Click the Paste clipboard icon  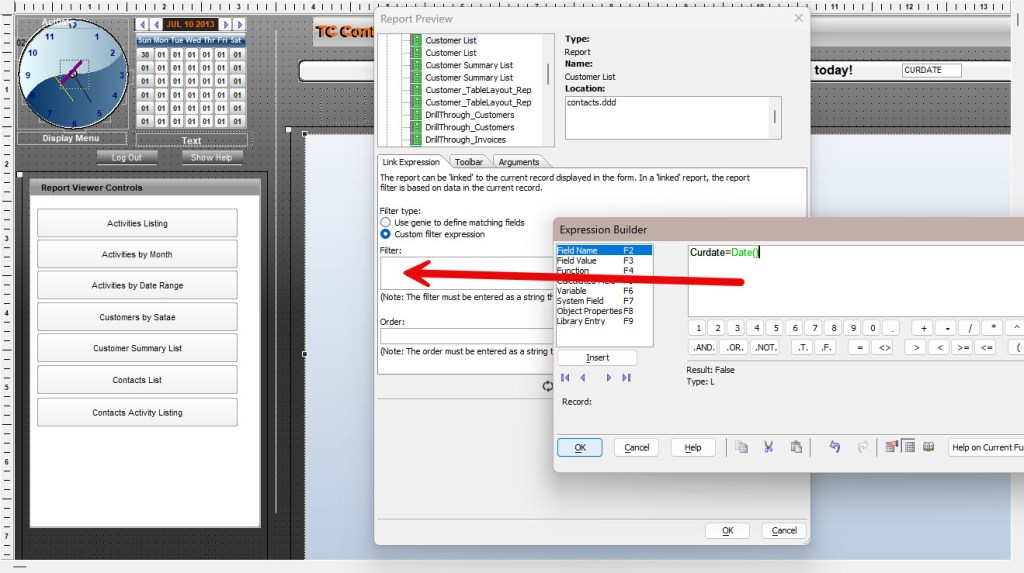[x=796, y=447]
